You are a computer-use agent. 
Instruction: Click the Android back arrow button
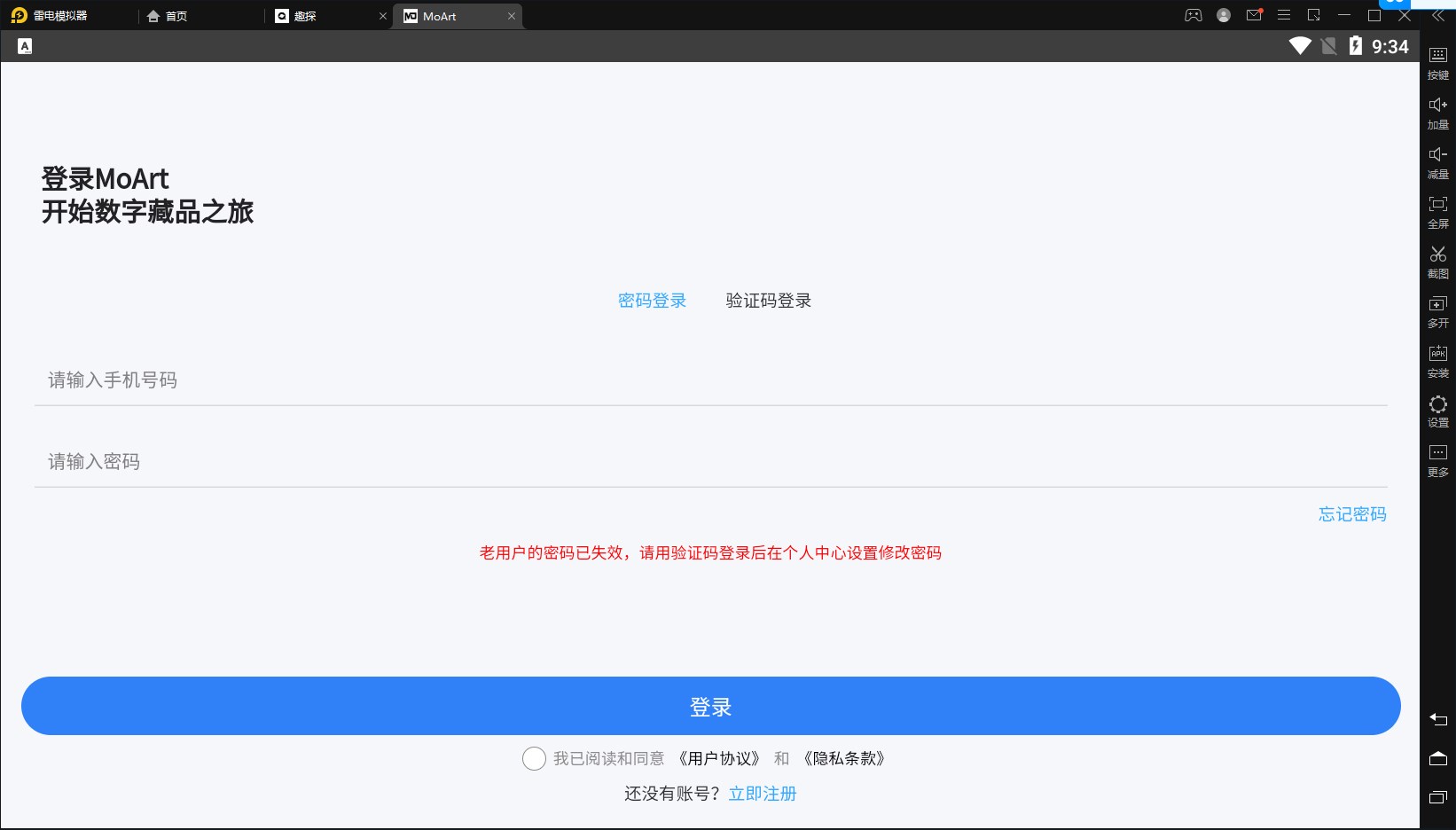click(1438, 719)
